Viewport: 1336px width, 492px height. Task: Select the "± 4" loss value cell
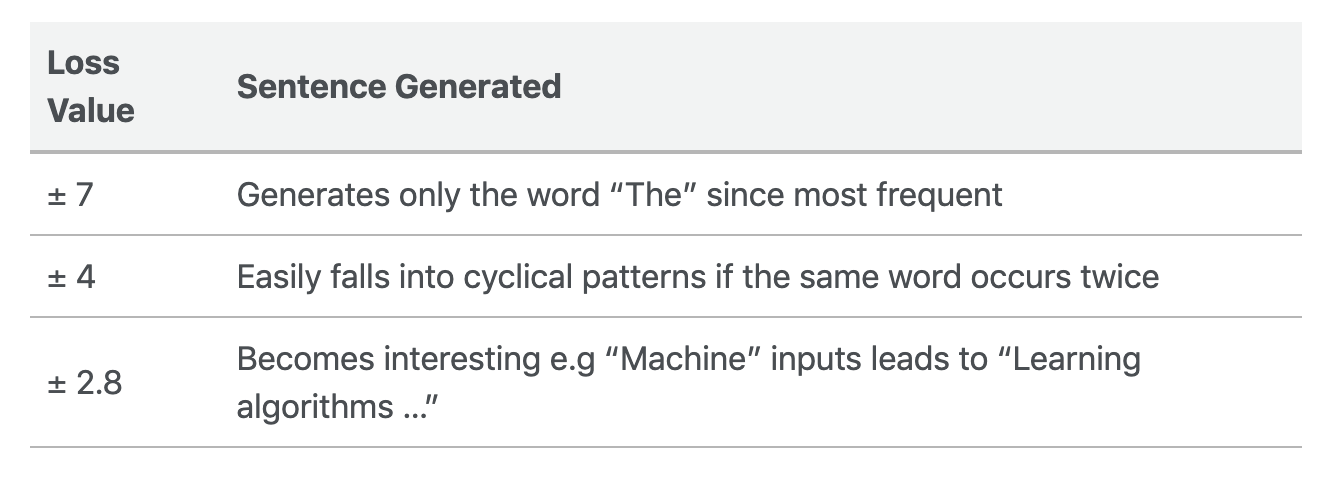coord(71,276)
